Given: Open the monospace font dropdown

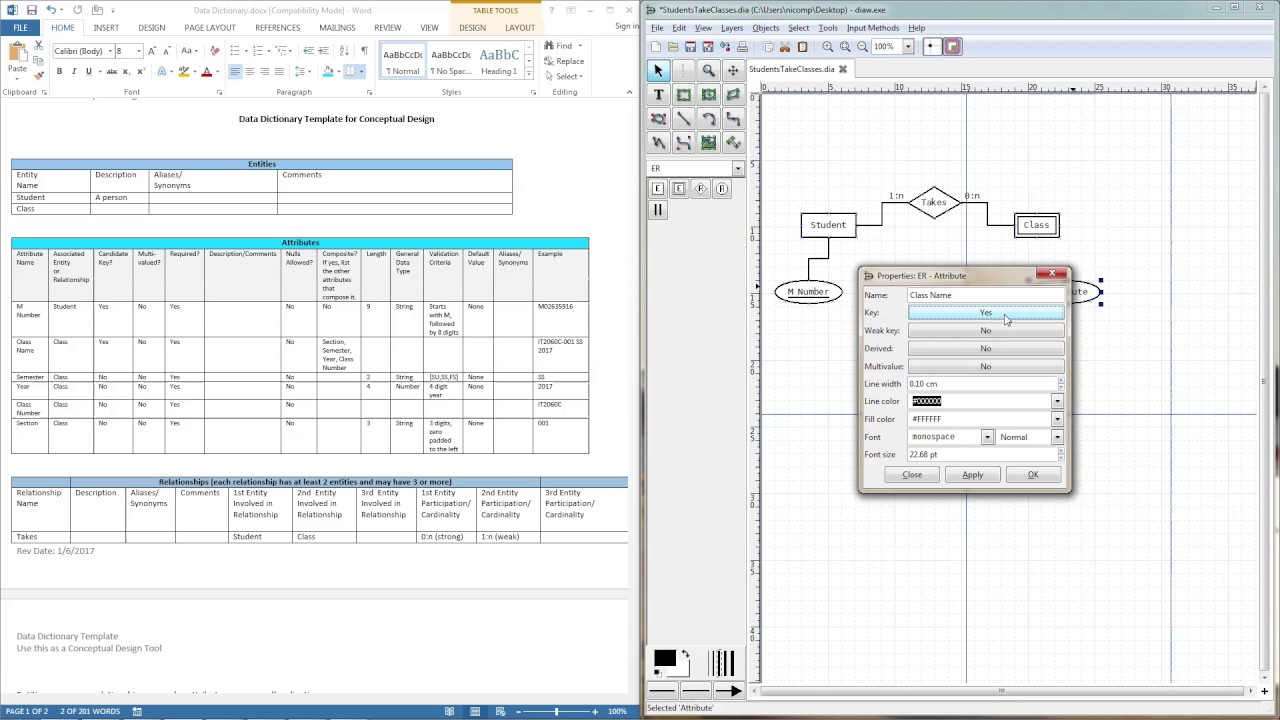Looking at the screenshot, I should 987,437.
